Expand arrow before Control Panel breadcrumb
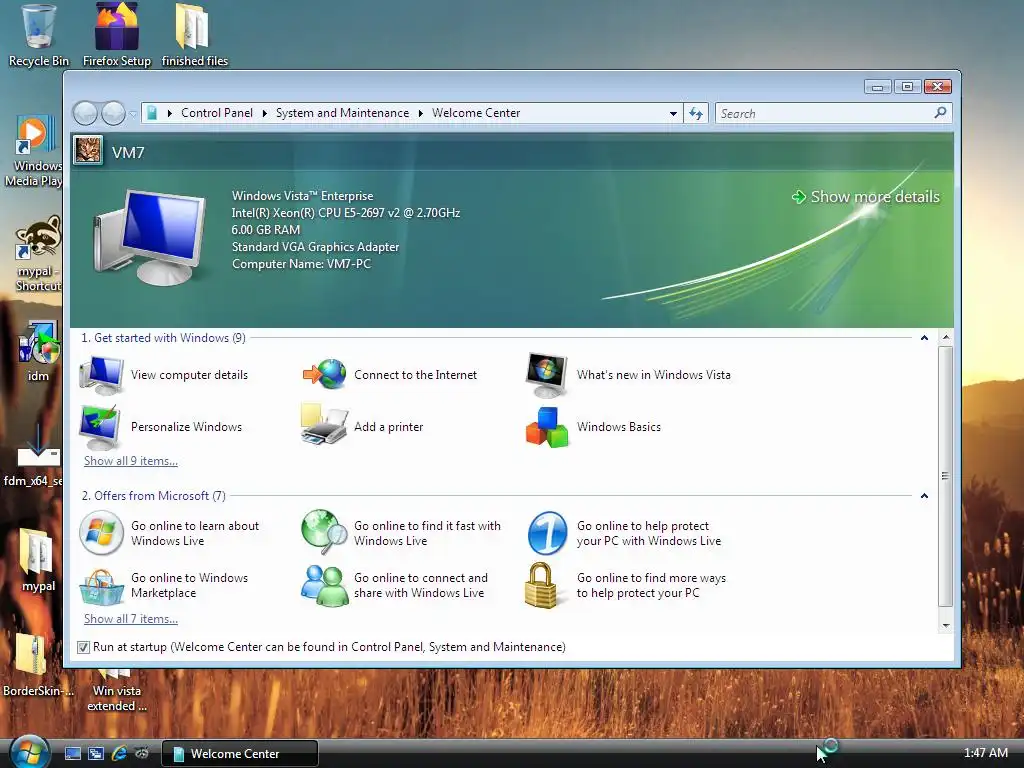Screen dimensions: 1024x768 [170, 113]
